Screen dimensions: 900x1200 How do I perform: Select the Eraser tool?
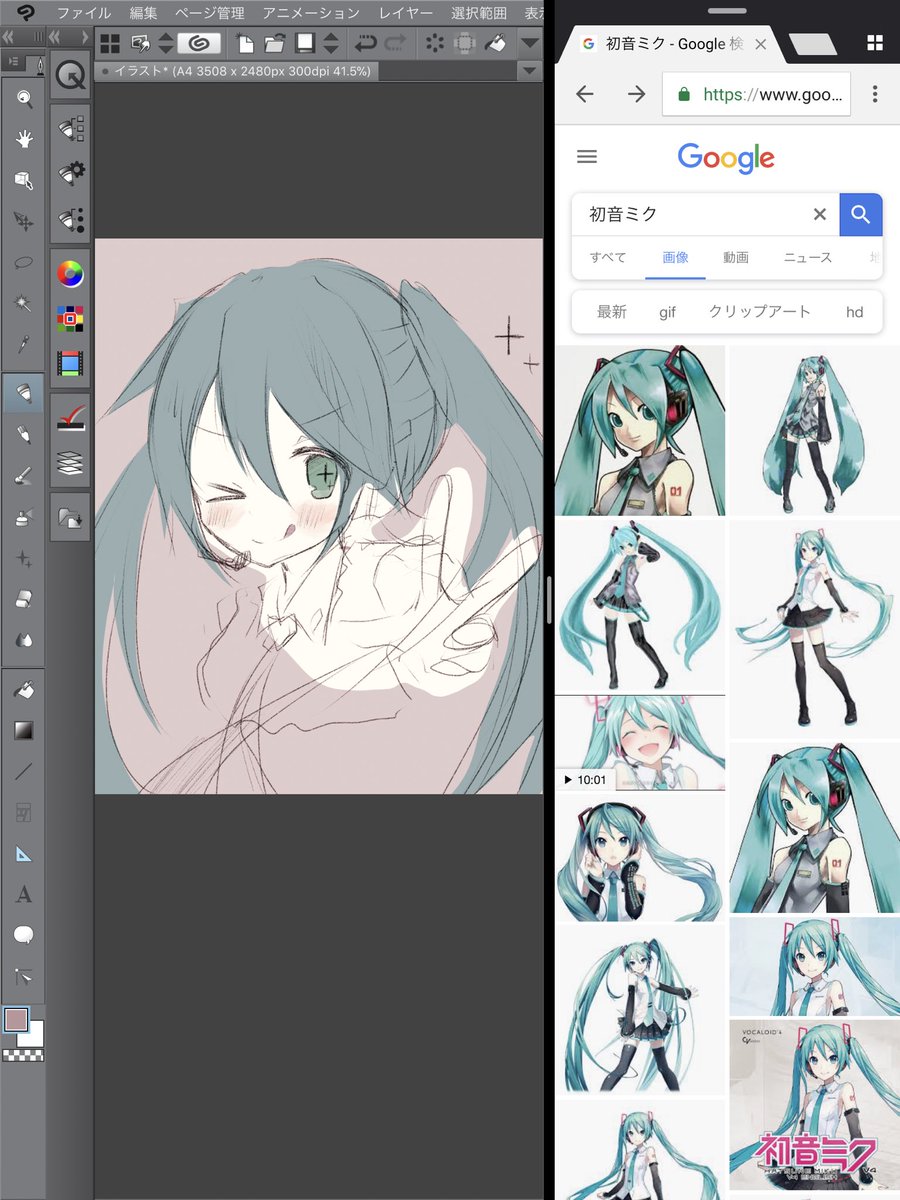23,599
